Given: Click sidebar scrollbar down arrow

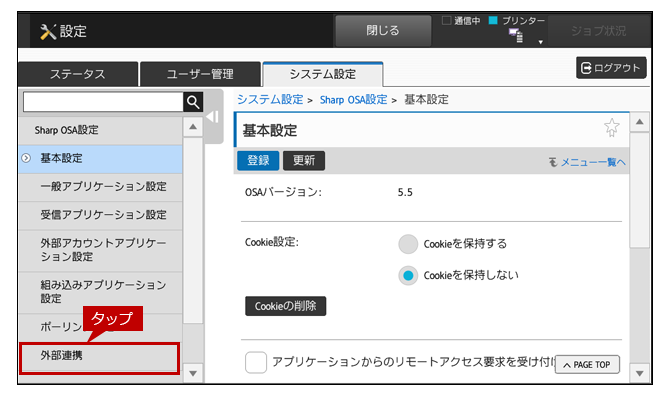Looking at the screenshot, I should click(x=193, y=373).
